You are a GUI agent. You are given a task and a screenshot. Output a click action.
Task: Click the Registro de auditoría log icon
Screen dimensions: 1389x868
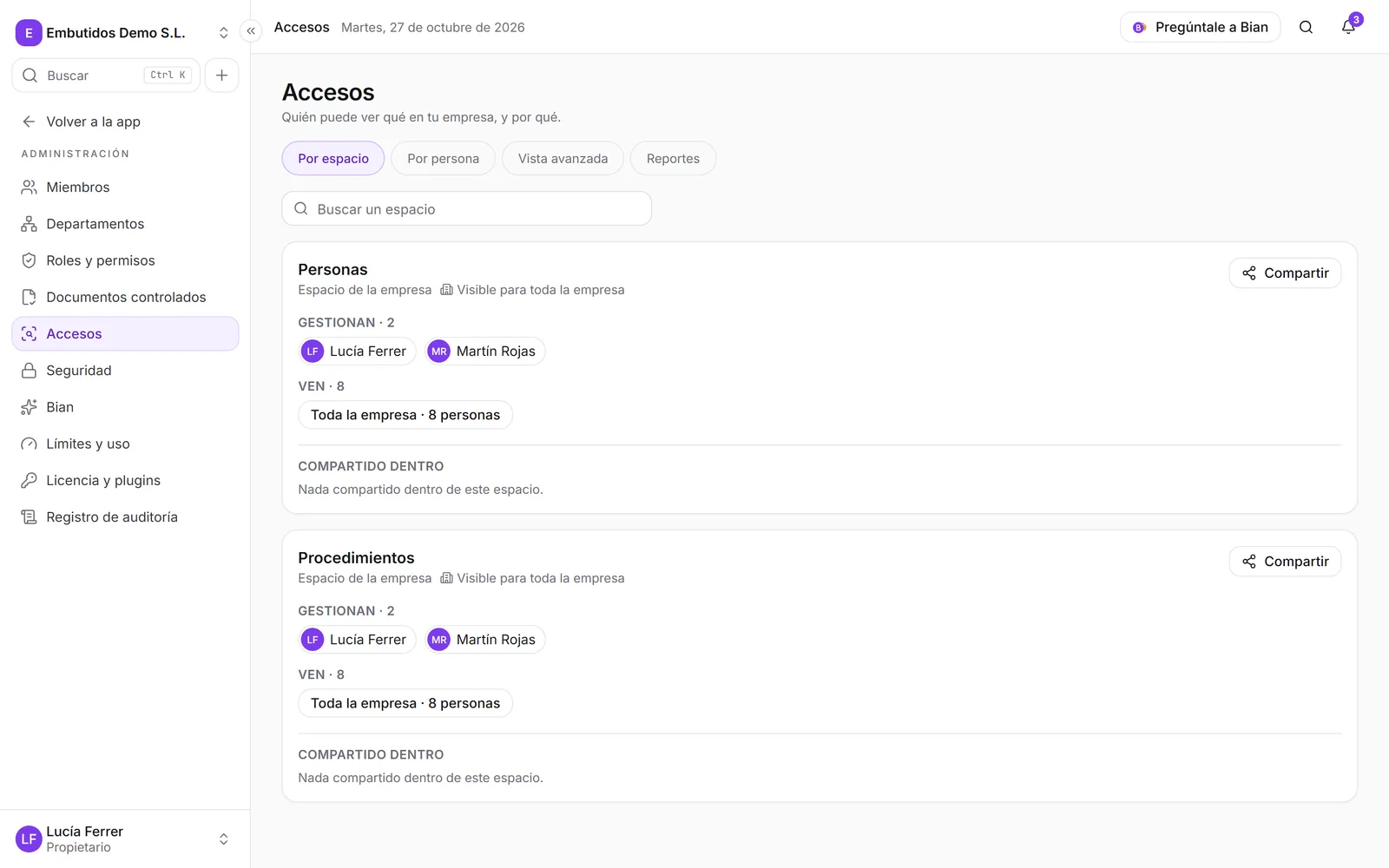29,517
